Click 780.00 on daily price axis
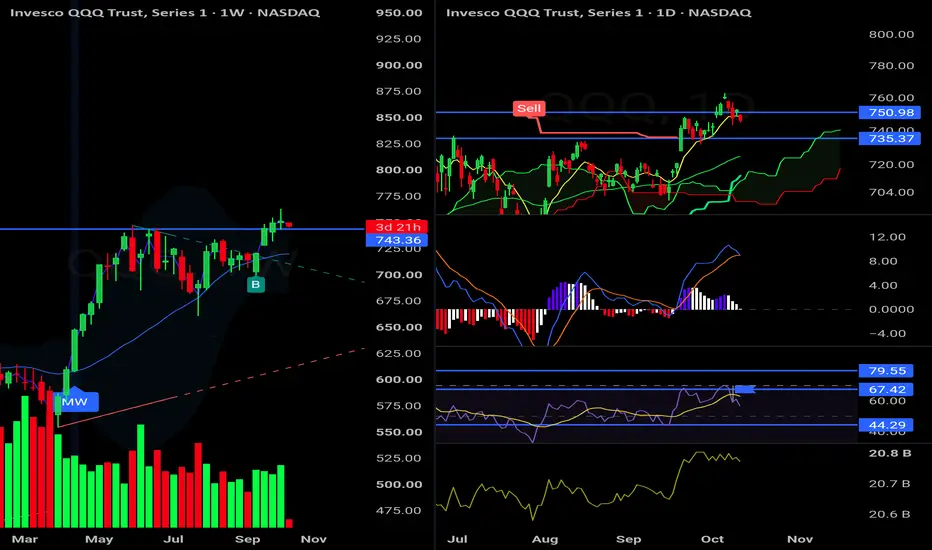This screenshot has height=550, width=932. pyautogui.click(x=891, y=65)
